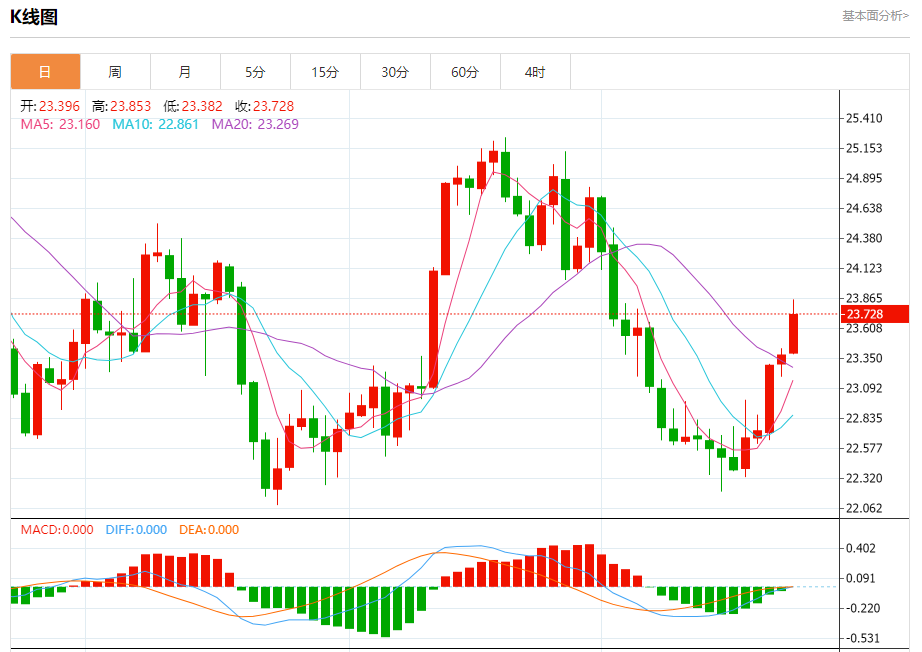Open the 15分 interval tab
The width and height of the screenshot is (922, 652).
[325, 72]
